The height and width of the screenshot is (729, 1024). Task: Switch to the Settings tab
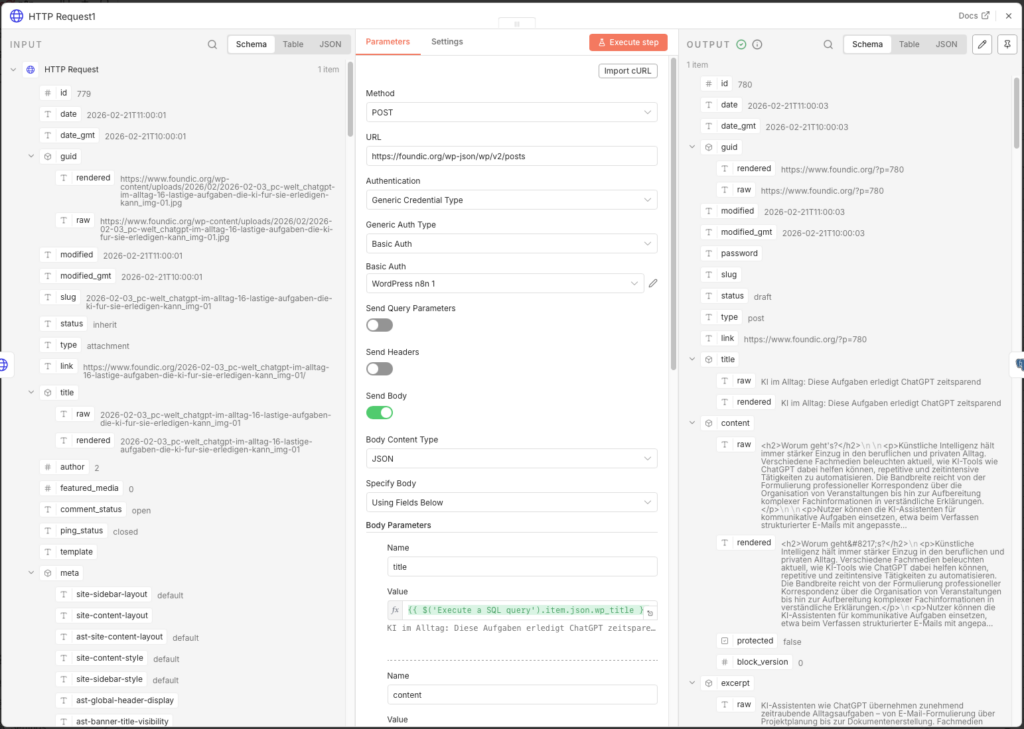pyautogui.click(x=447, y=42)
